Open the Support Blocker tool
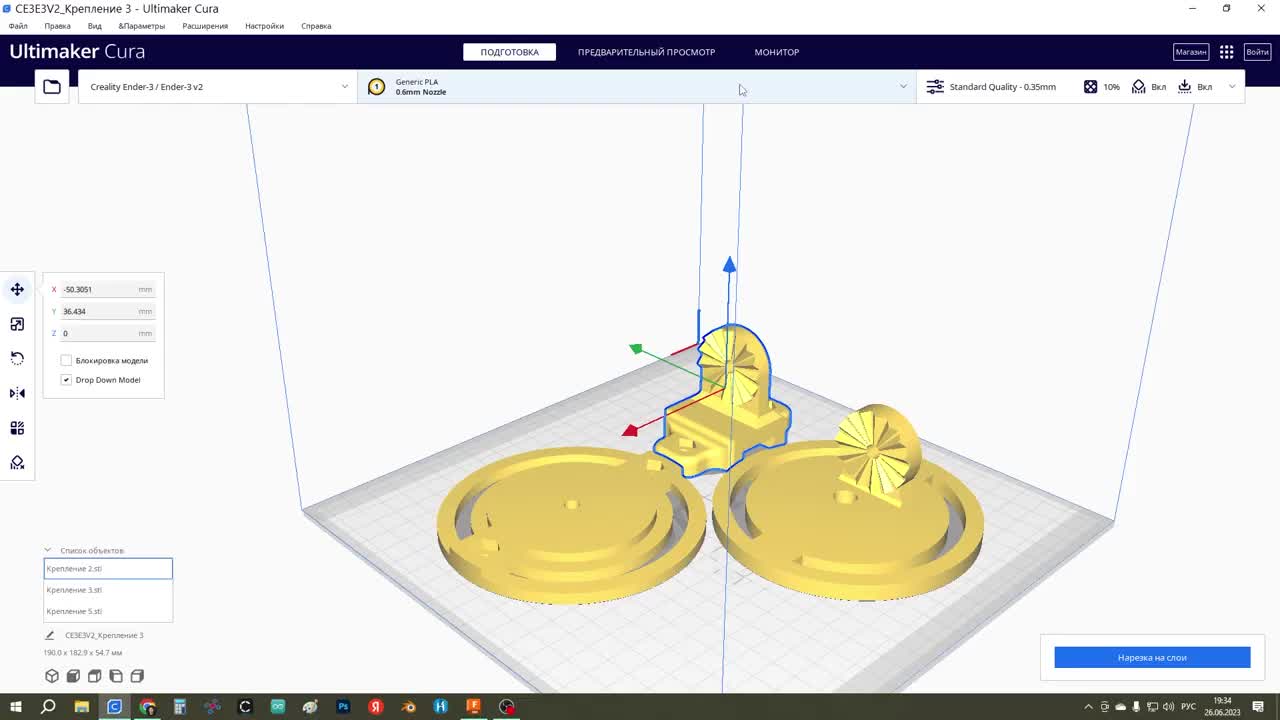Screen dimensions: 1280x720 click(17, 462)
